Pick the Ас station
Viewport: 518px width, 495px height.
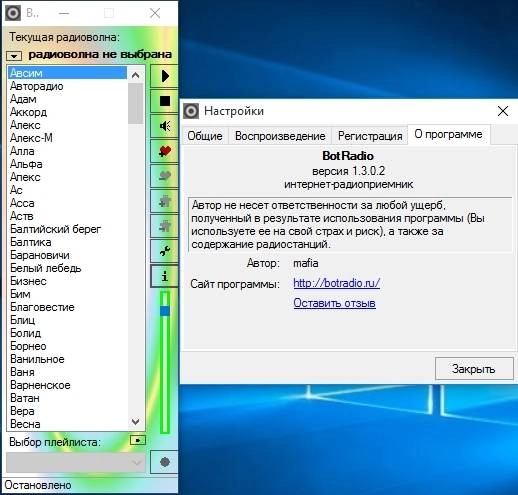(67, 190)
